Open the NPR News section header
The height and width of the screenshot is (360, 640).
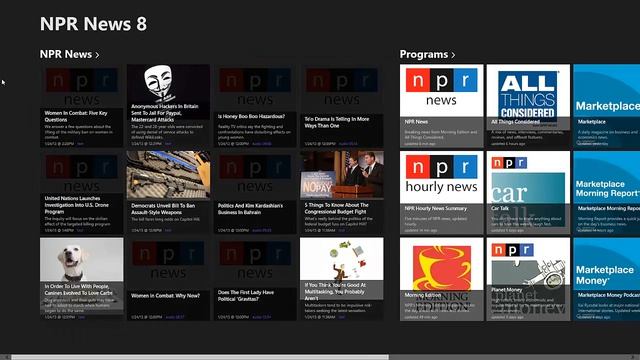(69, 54)
